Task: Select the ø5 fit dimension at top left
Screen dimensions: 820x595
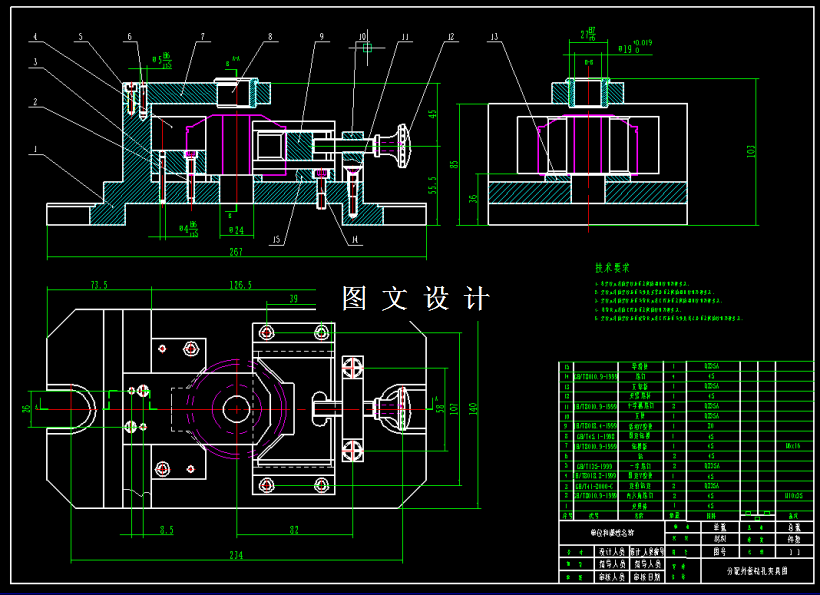Action: pos(162,59)
